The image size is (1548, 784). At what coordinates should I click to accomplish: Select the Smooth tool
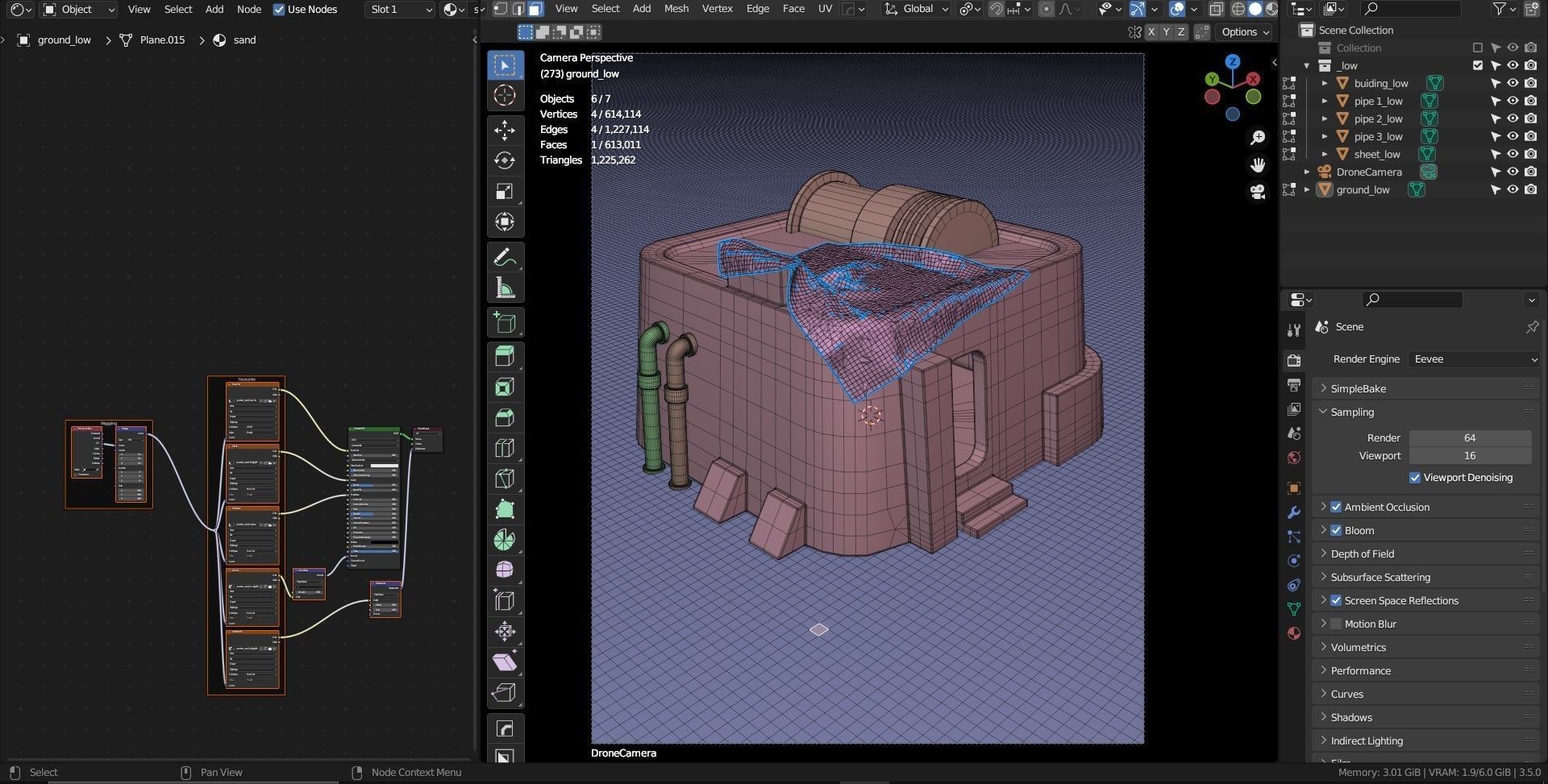(505, 570)
